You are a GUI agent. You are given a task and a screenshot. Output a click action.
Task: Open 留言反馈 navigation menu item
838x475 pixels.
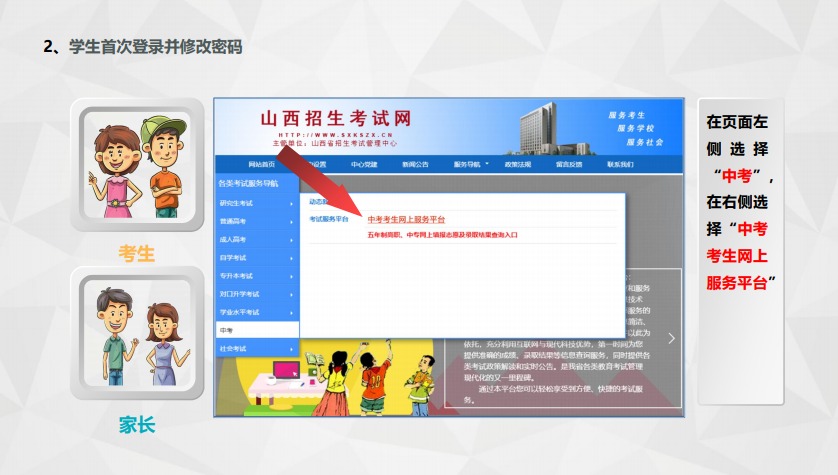(x=569, y=164)
